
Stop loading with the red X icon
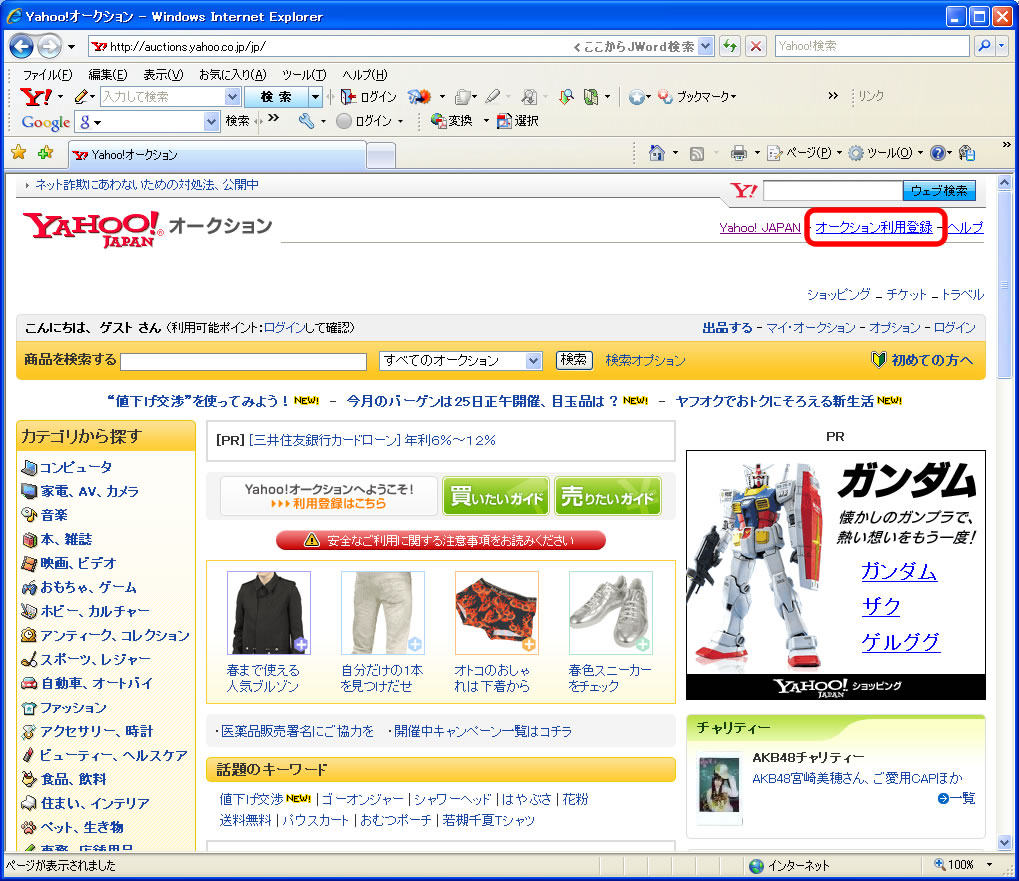755,46
